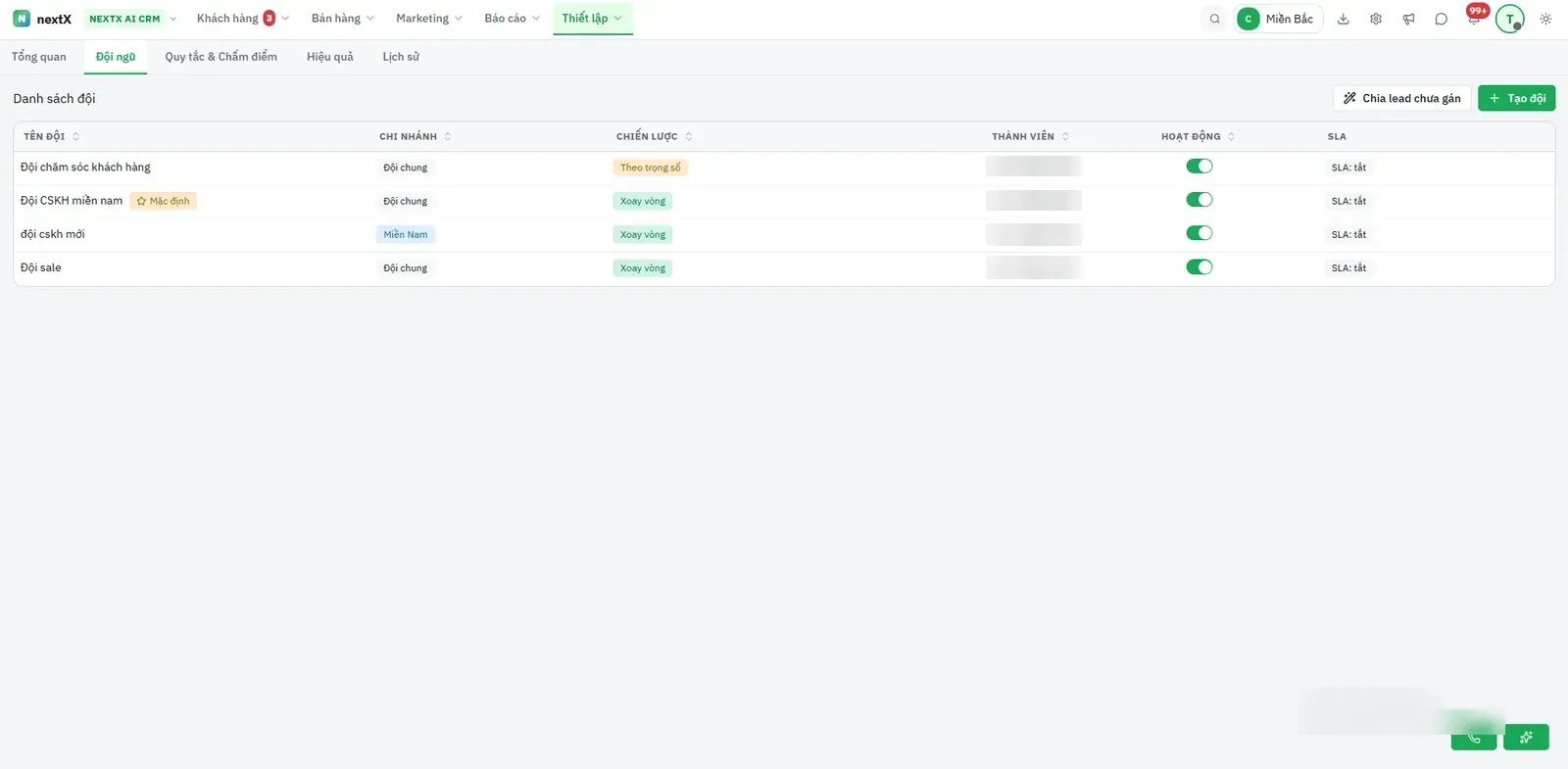Image resolution: width=1568 pixels, height=769 pixels.
Task: Click Chia lead chưa gán button
Action: [1401, 98]
